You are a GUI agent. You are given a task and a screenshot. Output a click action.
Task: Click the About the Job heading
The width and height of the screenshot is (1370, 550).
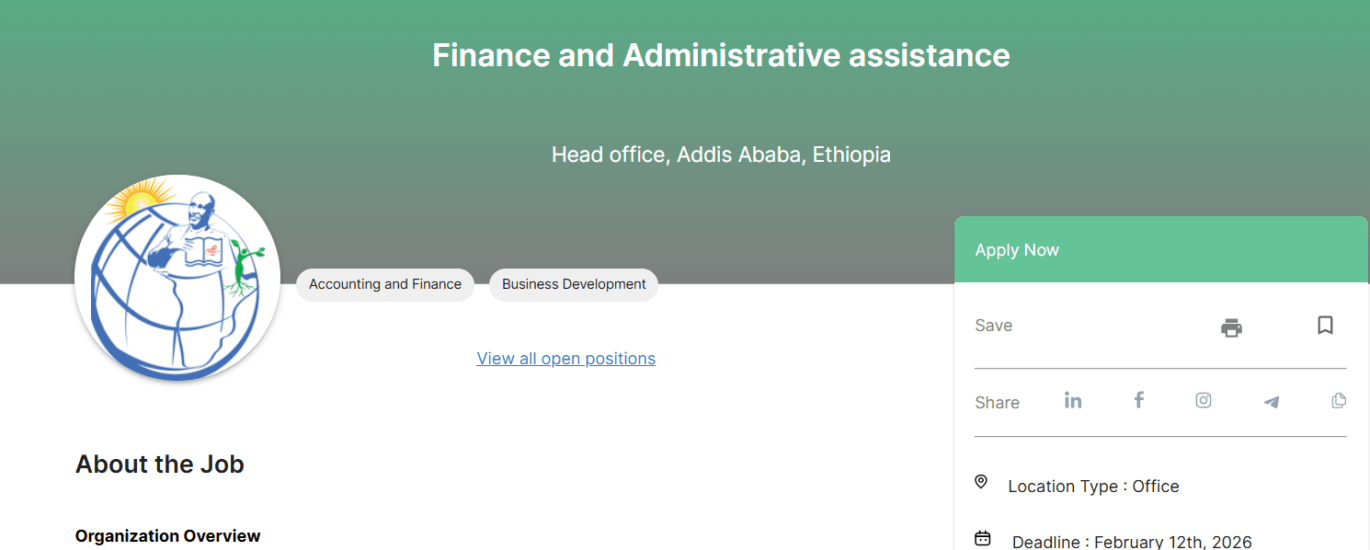160,464
